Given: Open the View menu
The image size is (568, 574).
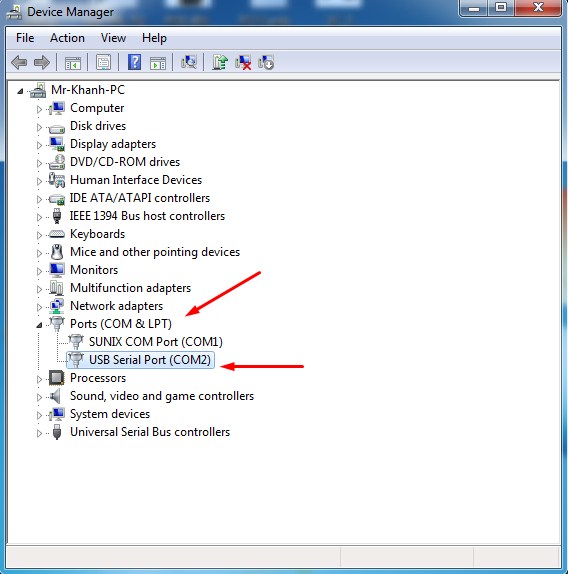Looking at the screenshot, I should tap(113, 38).
